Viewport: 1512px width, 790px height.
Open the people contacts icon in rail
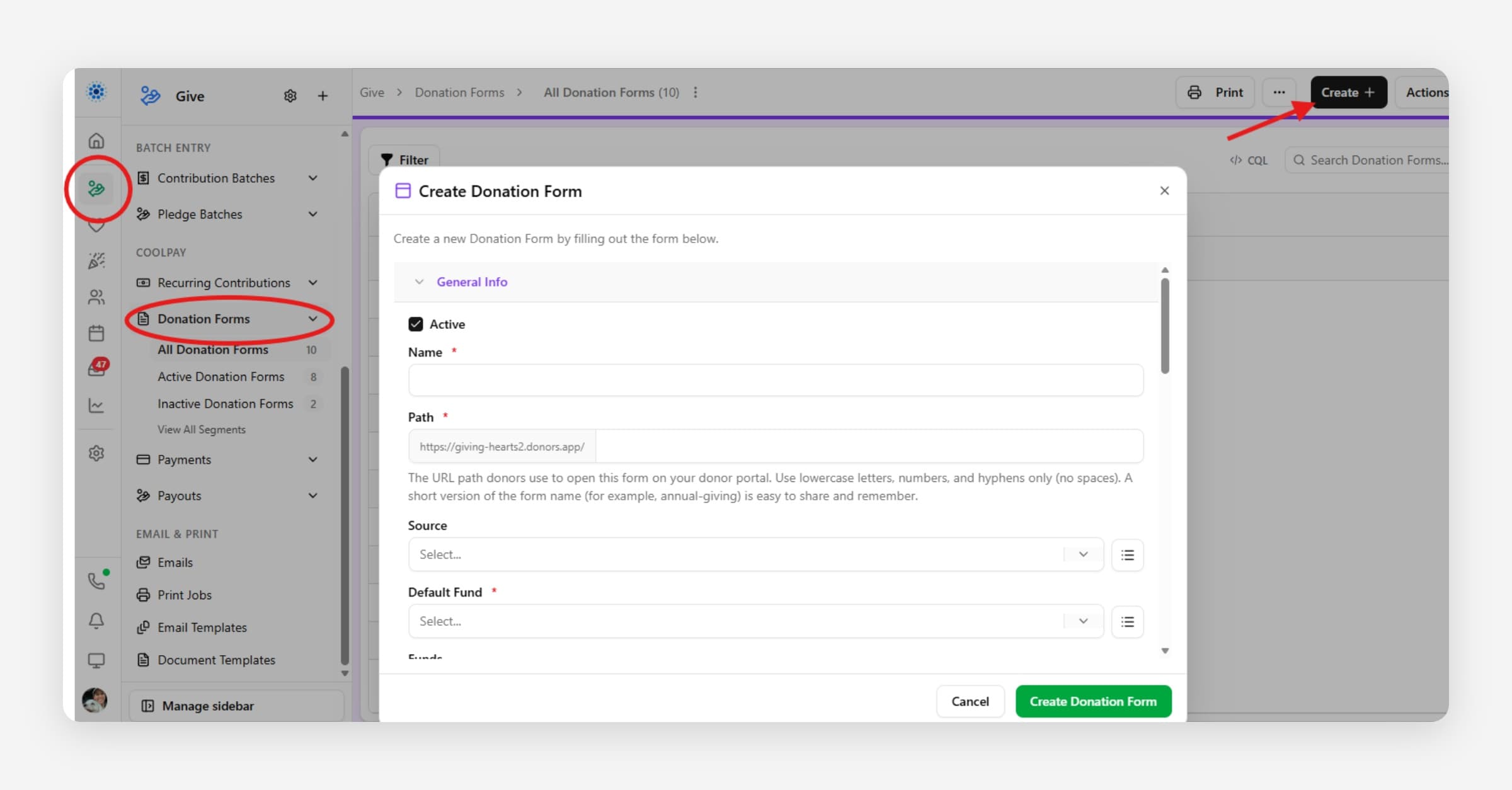(x=96, y=297)
